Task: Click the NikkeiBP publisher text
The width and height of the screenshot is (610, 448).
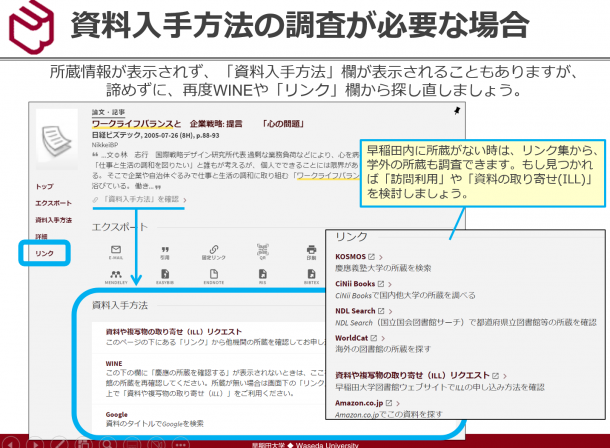Action: pyautogui.click(x=105, y=145)
